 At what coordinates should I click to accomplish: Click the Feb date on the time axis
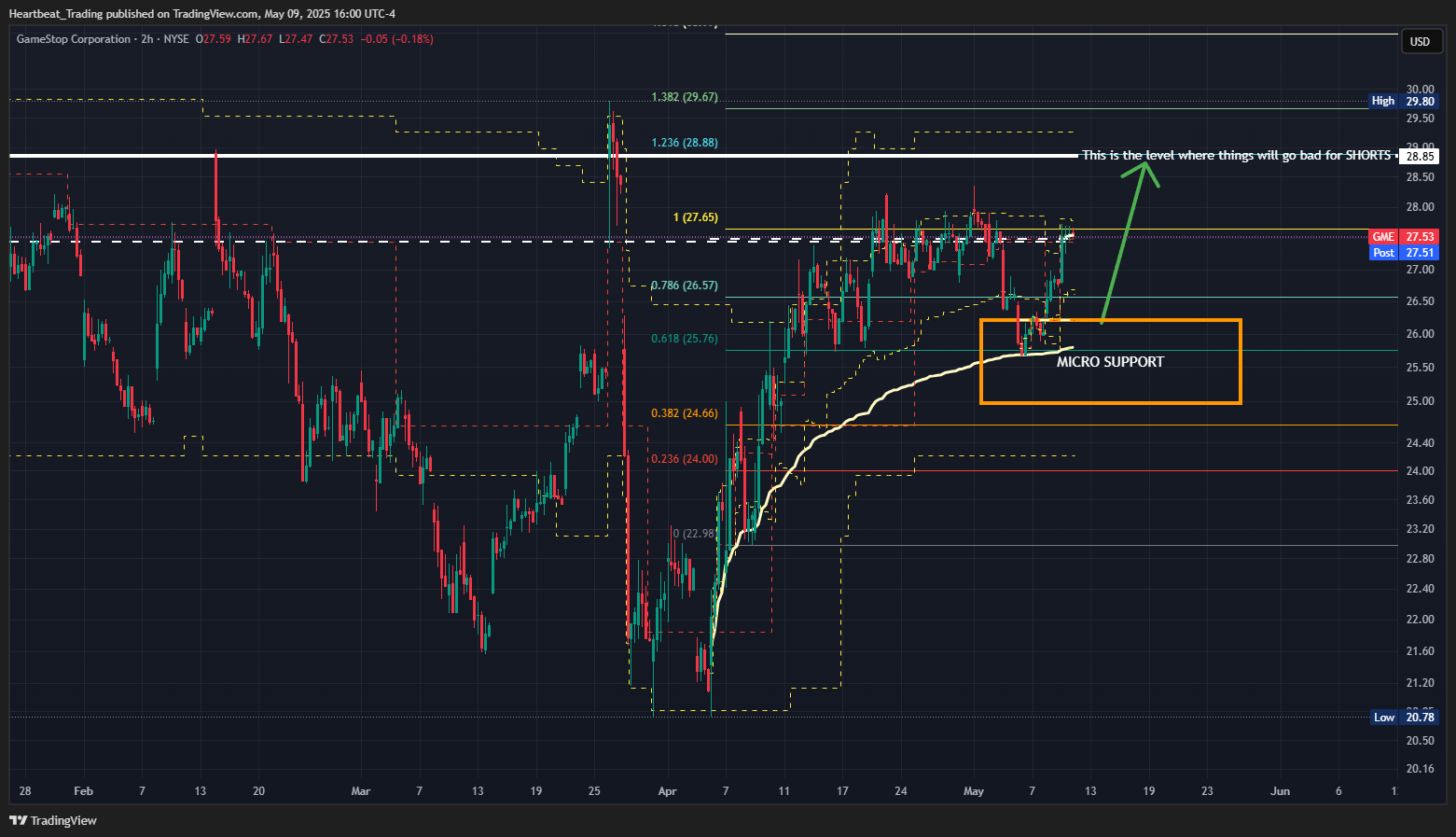tap(83, 791)
